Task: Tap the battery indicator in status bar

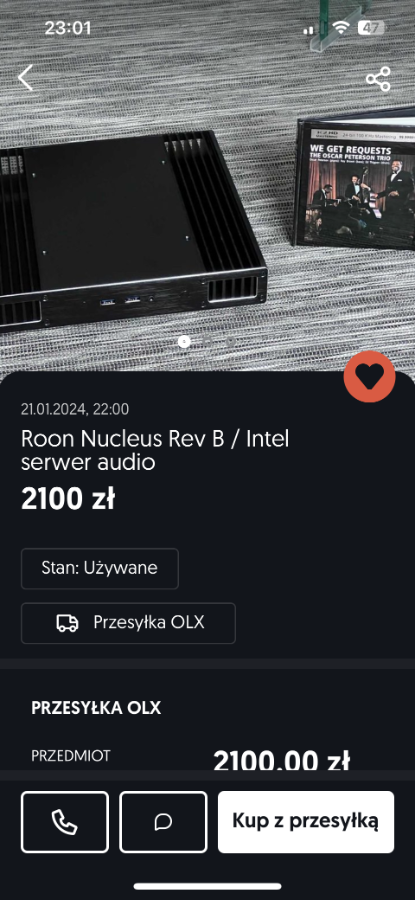Action: [372, 28]
